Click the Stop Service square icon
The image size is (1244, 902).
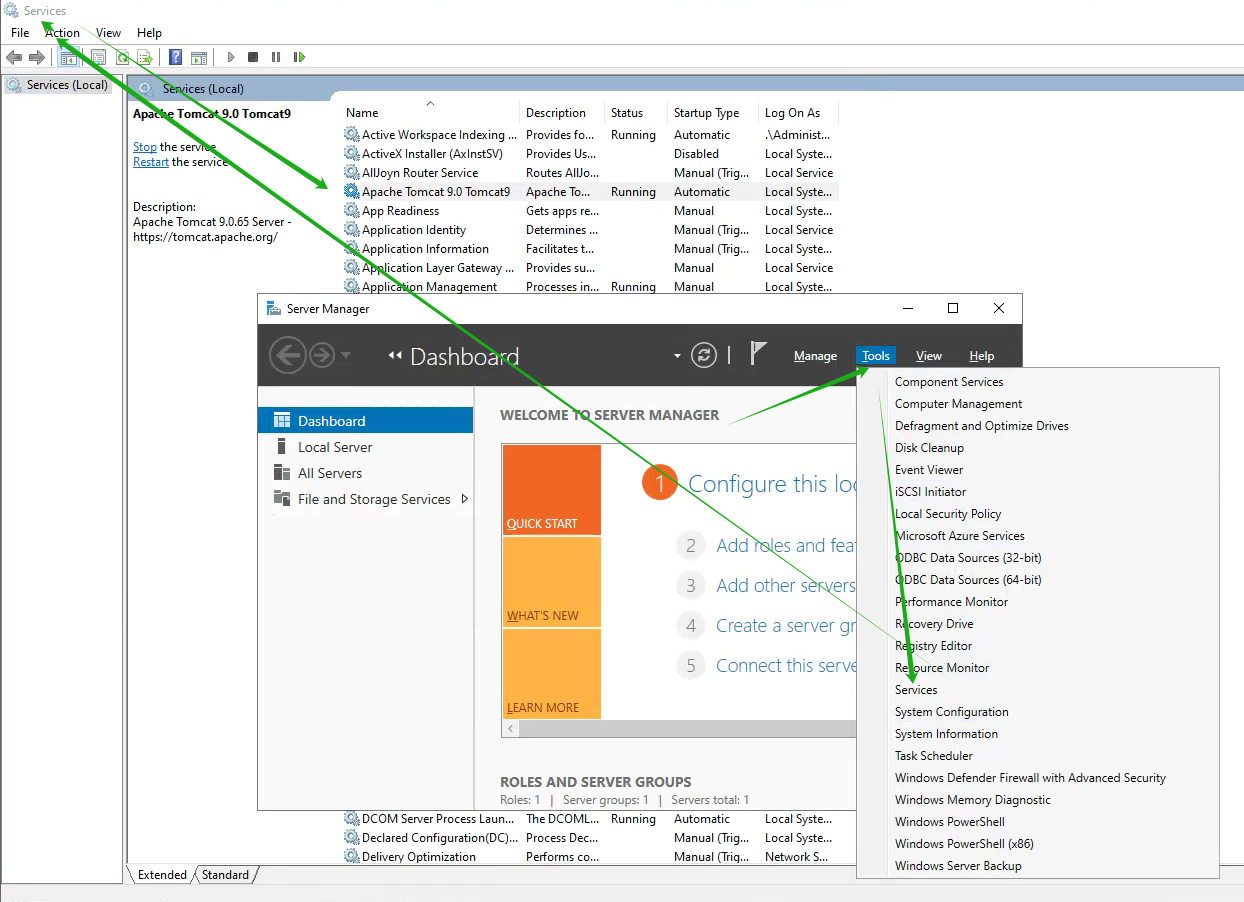tap(253, 58)
